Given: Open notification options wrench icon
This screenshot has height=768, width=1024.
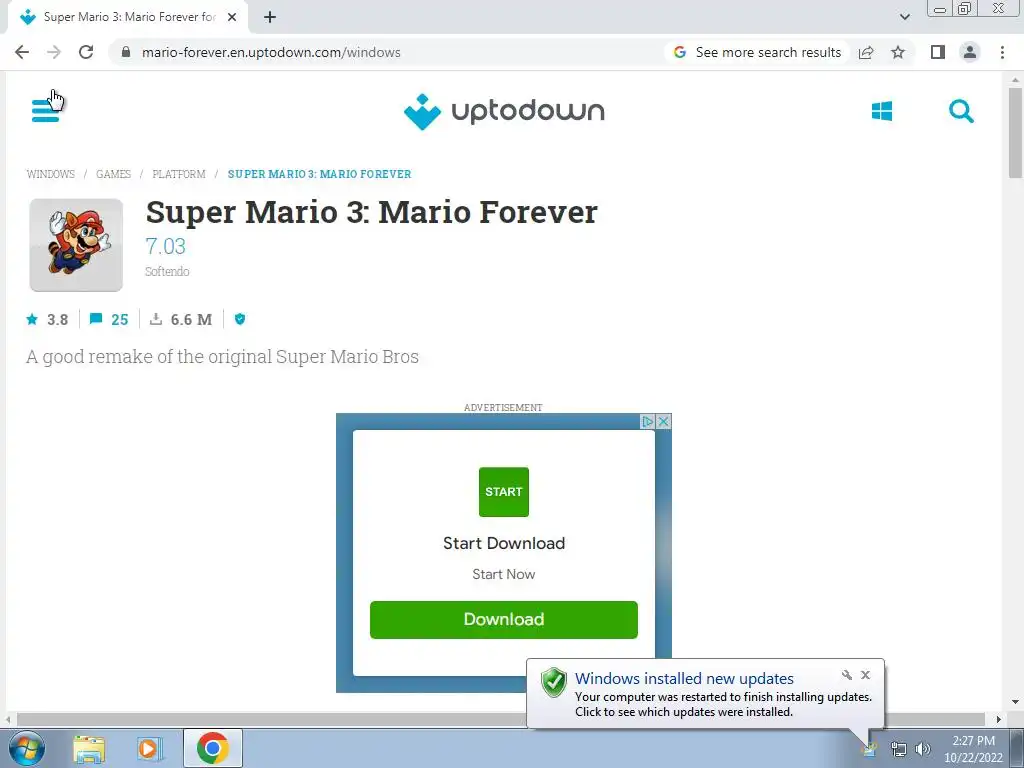Looking at the screenshot, I should tap(846, 675).
